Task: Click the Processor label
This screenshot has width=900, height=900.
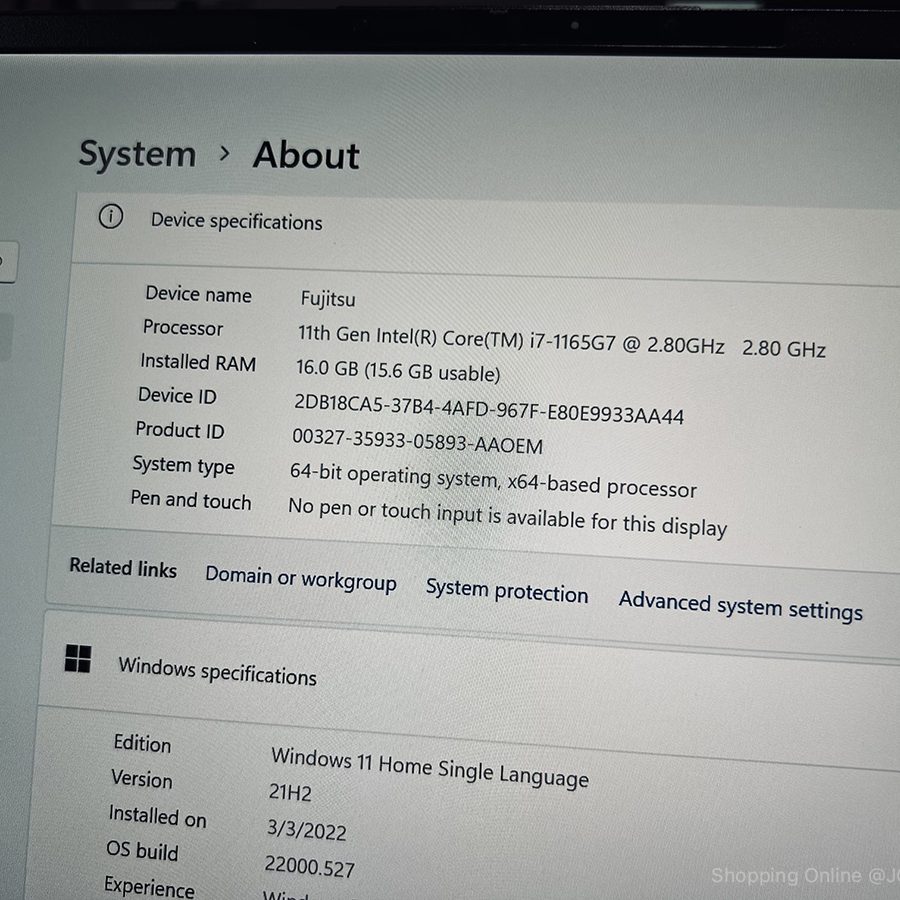Action: tap(183, 328)
